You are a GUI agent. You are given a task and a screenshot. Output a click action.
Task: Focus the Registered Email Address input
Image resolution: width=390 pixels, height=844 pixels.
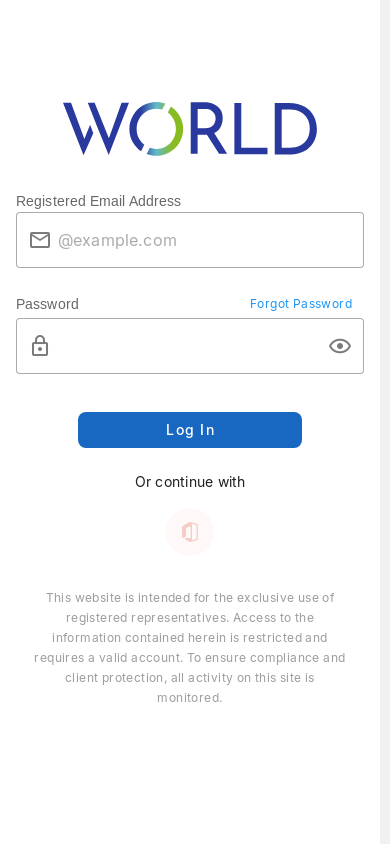click(x=190, y=240)
